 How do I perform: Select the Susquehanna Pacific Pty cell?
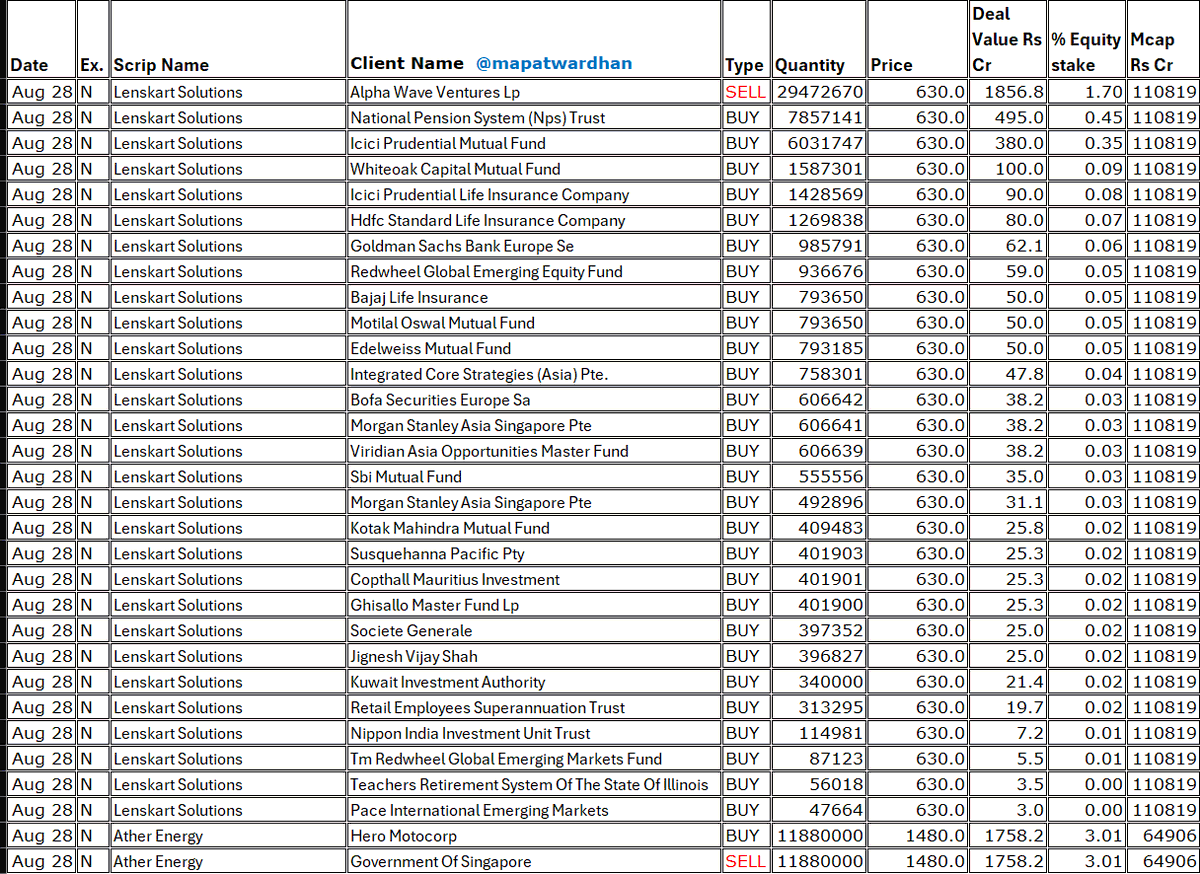click(x=534, y=554)
